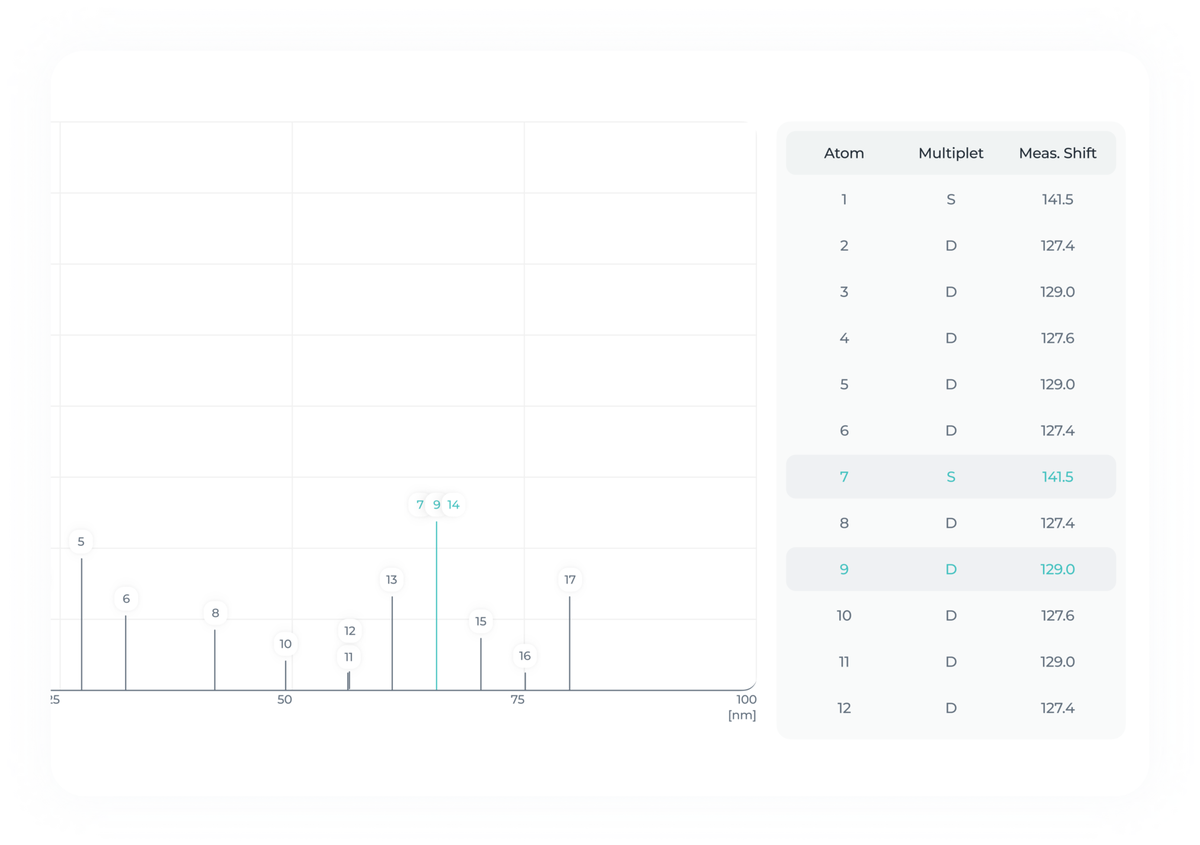This screenshot has height=845, width=1200.
Task: Click shift 129.0 in atom 9 row
Action: [x=1058, y=569]
